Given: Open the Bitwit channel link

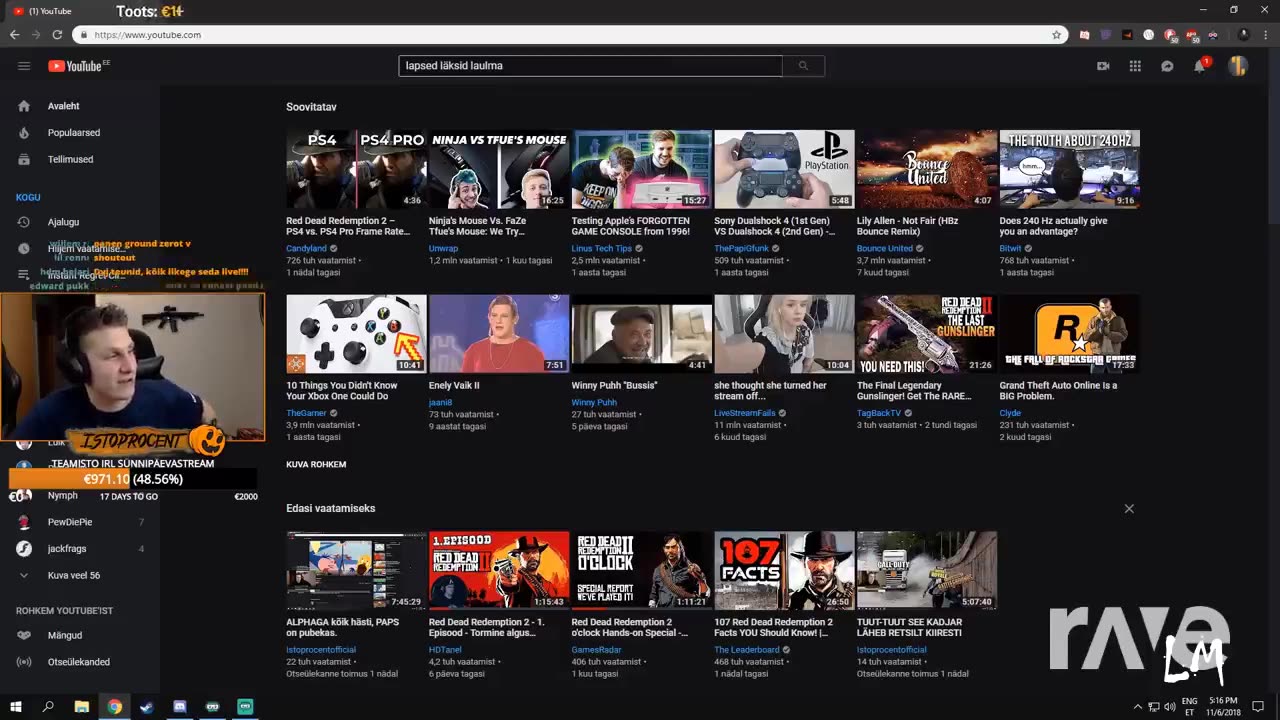Looking at the screenshot, I should pyautogui.click(x=1010, y=248).
